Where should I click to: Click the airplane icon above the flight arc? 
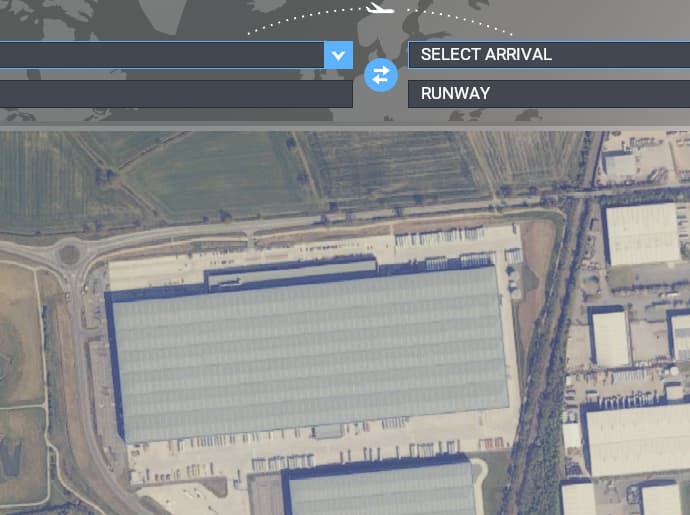pos(380,9)
